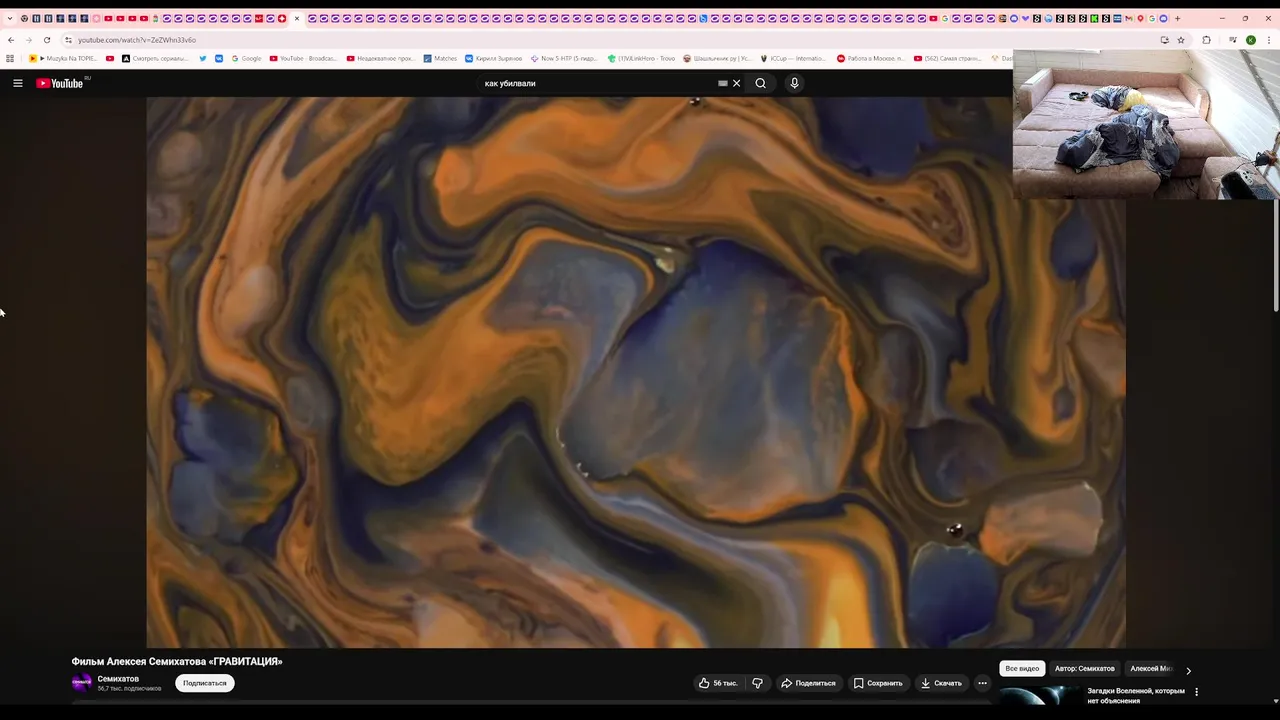Click the browser back arrow
Screen dimensions: 1280x720
pos(11,40)
